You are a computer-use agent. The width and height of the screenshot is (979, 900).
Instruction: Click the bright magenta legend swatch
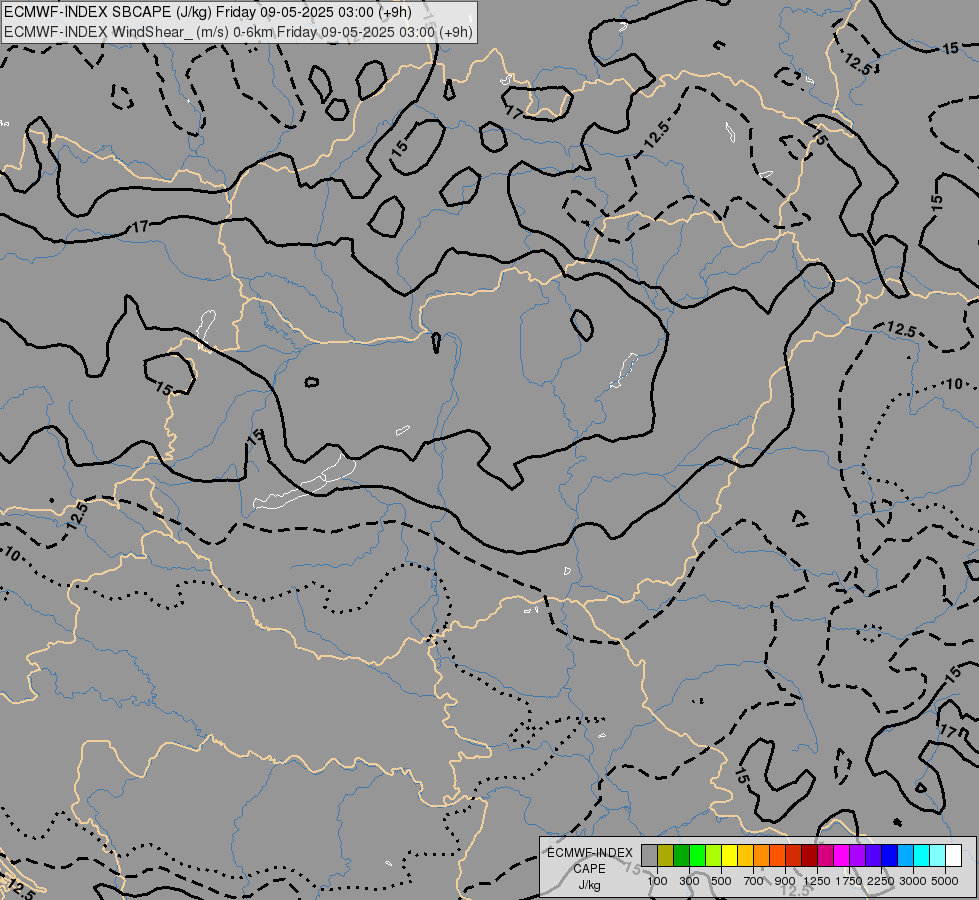pos(841,855)
